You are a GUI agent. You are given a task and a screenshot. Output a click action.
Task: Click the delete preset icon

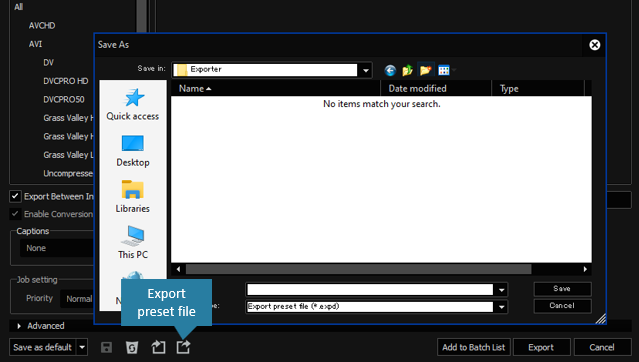pyautogui.click(x=132, y=347)
